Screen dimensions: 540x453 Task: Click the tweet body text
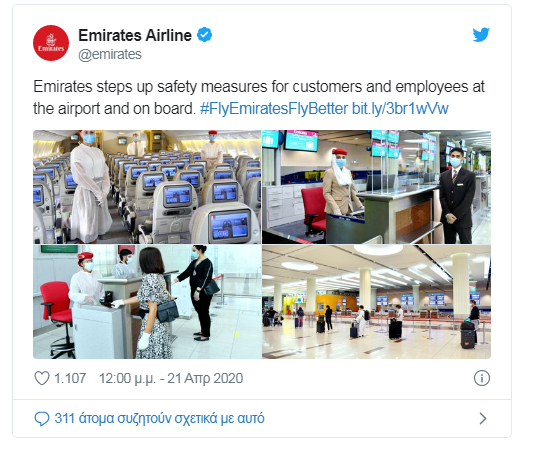(259, 97)
